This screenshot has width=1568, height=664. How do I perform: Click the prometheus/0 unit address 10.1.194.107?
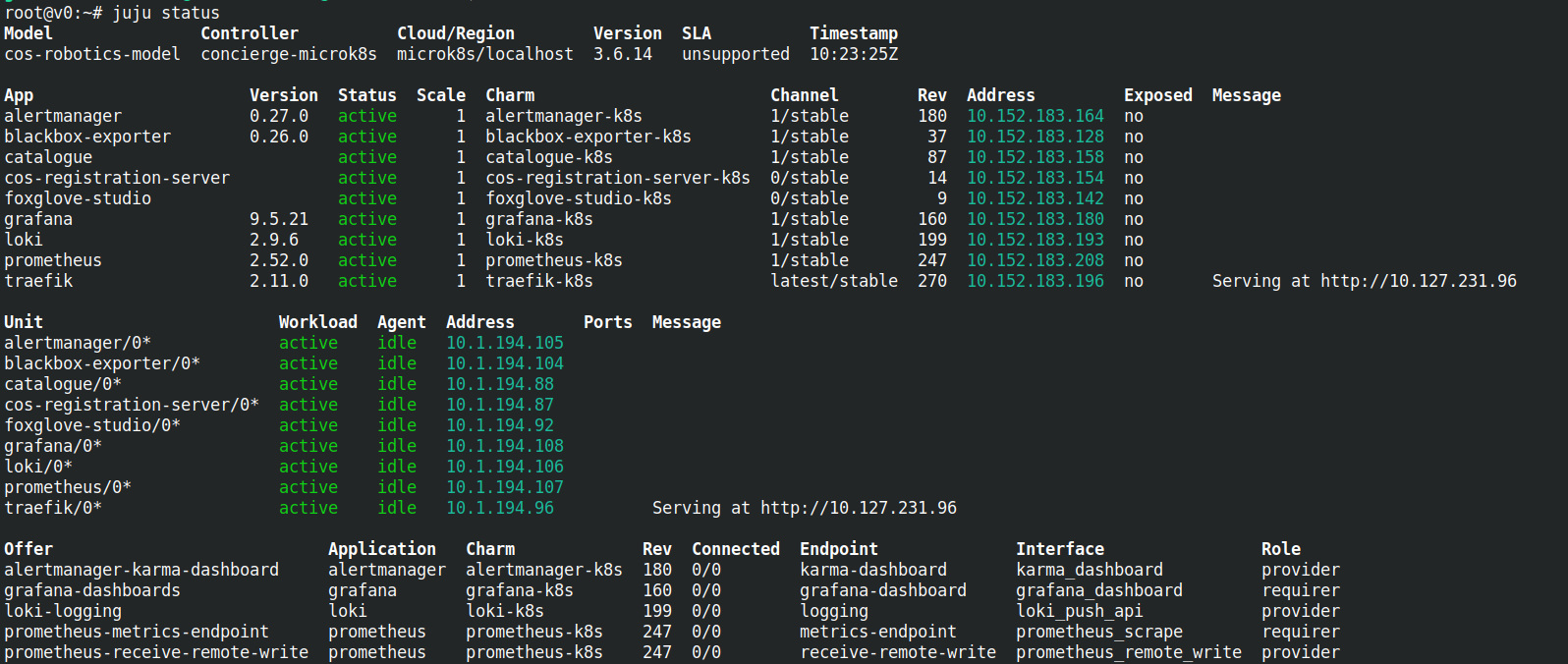(x=504, y=487)
